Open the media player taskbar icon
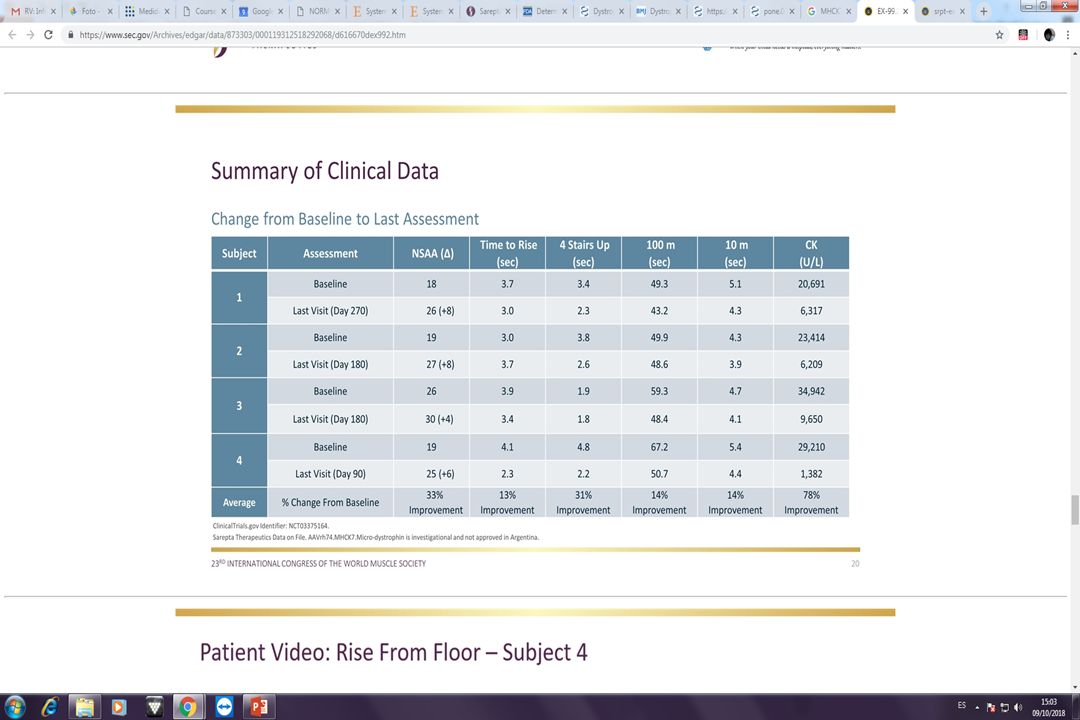 119,707
